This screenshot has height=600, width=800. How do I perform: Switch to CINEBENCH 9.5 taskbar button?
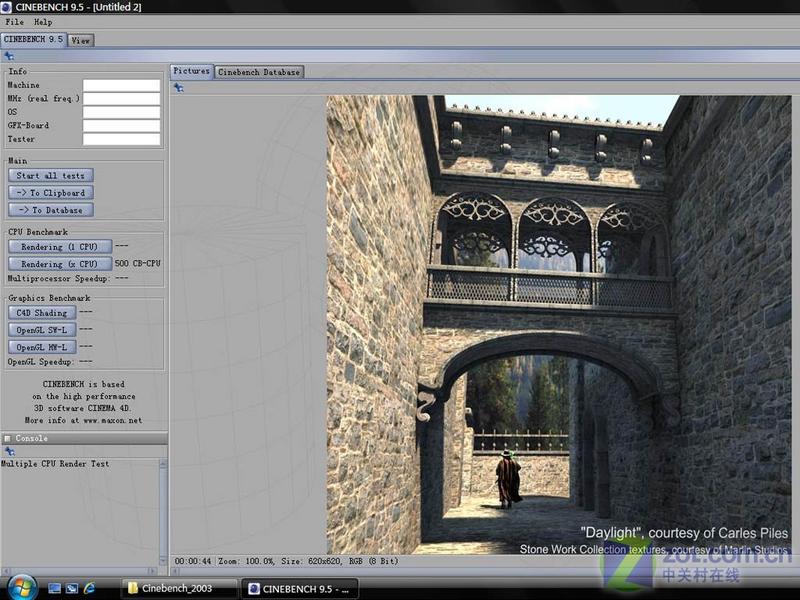(x=299, y=589)
